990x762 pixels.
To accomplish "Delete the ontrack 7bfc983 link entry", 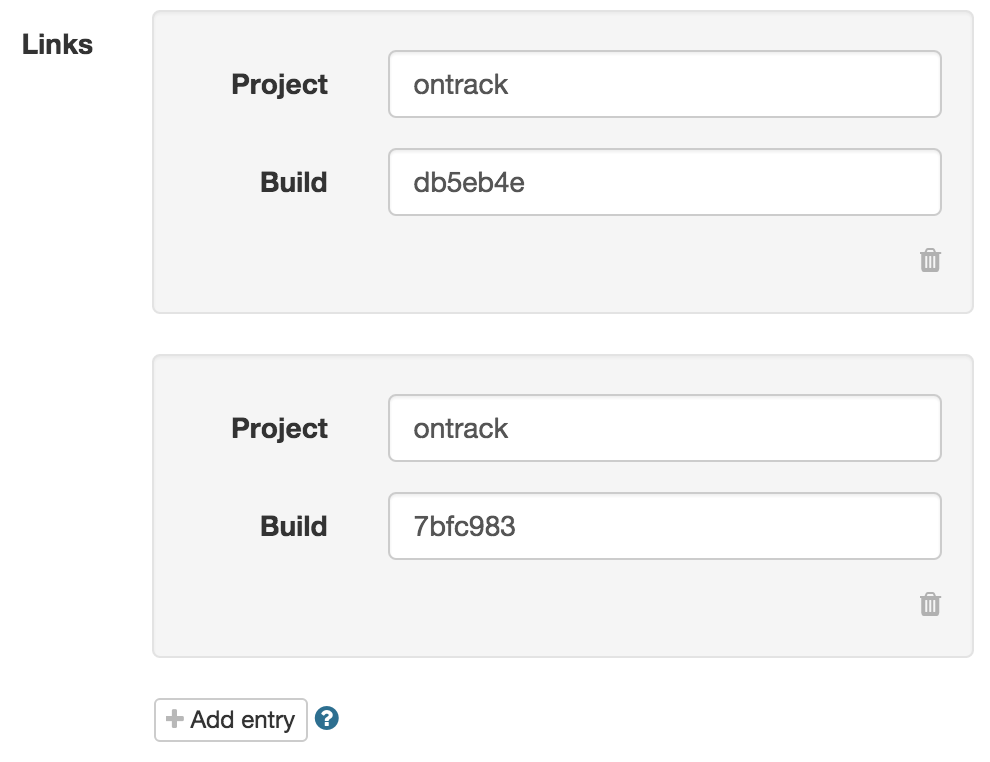I will click(x=930, y=605).
